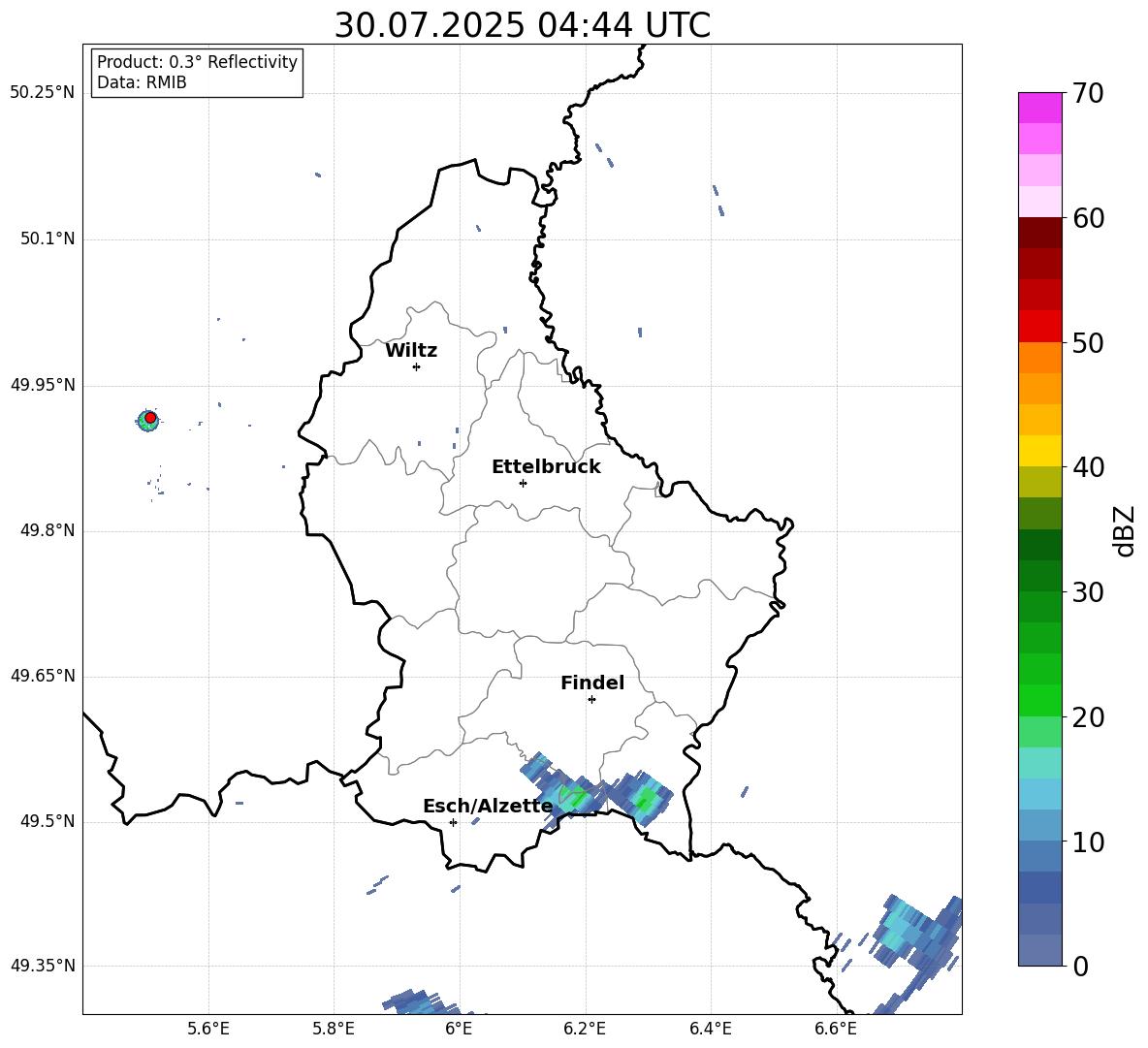This screenshot has width=1148, height=1048.
Task: Click the 60 tick on colorbar
Action: coord(1088,218)
